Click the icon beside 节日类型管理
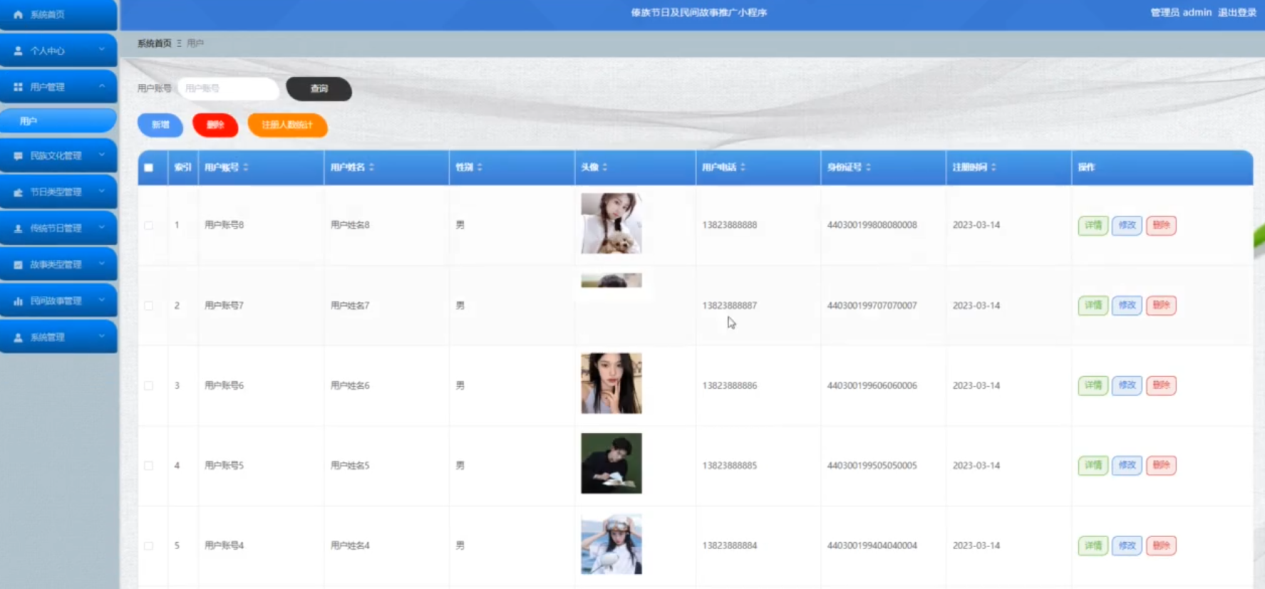The width and height of the screenshot is (1265, 589). pos(18,192)
